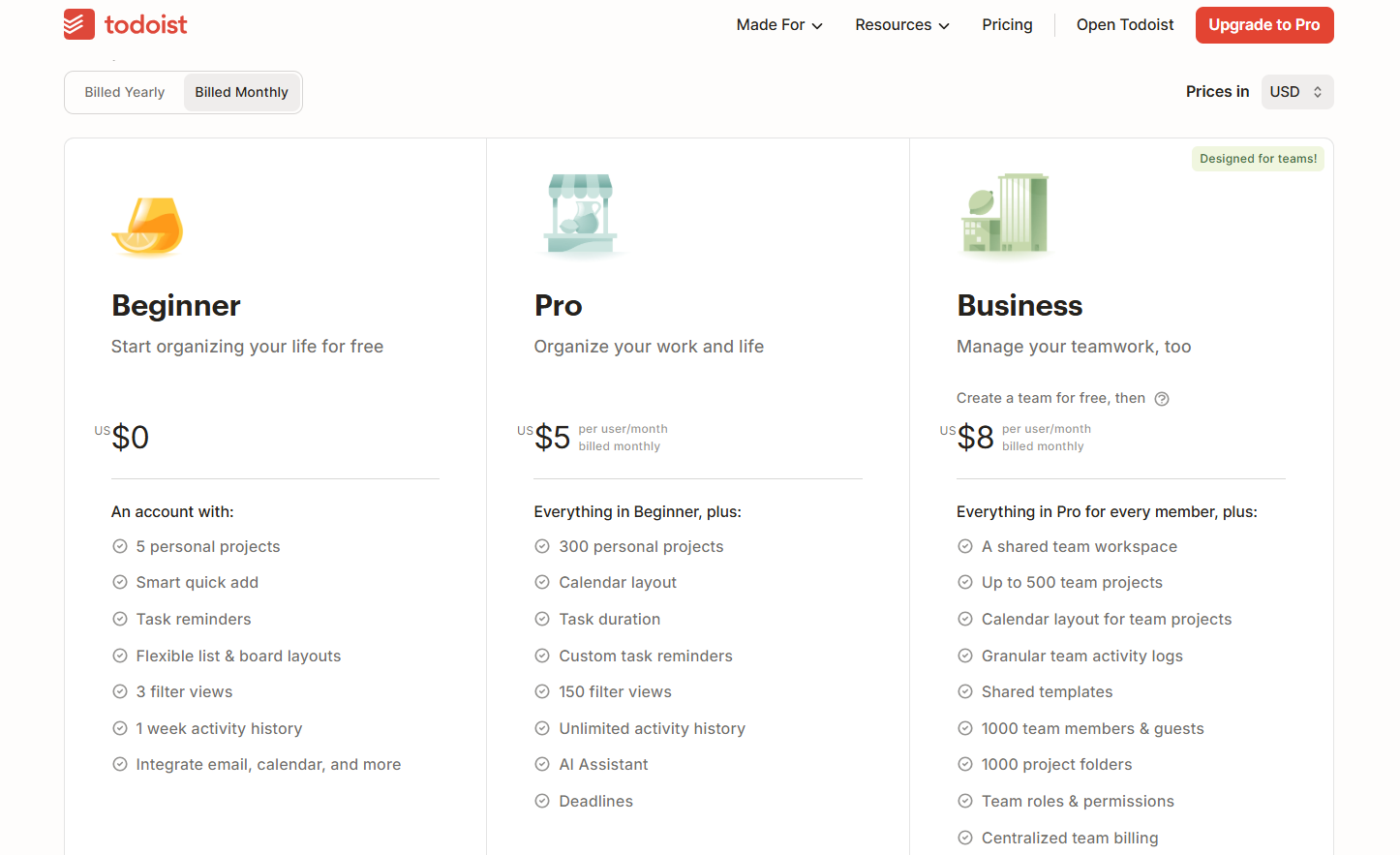Image resolution: width=1400 pixels, height=855 pixels.
Task: Click the 'Designed for teams!' badge
Action: click(1258, 159)
